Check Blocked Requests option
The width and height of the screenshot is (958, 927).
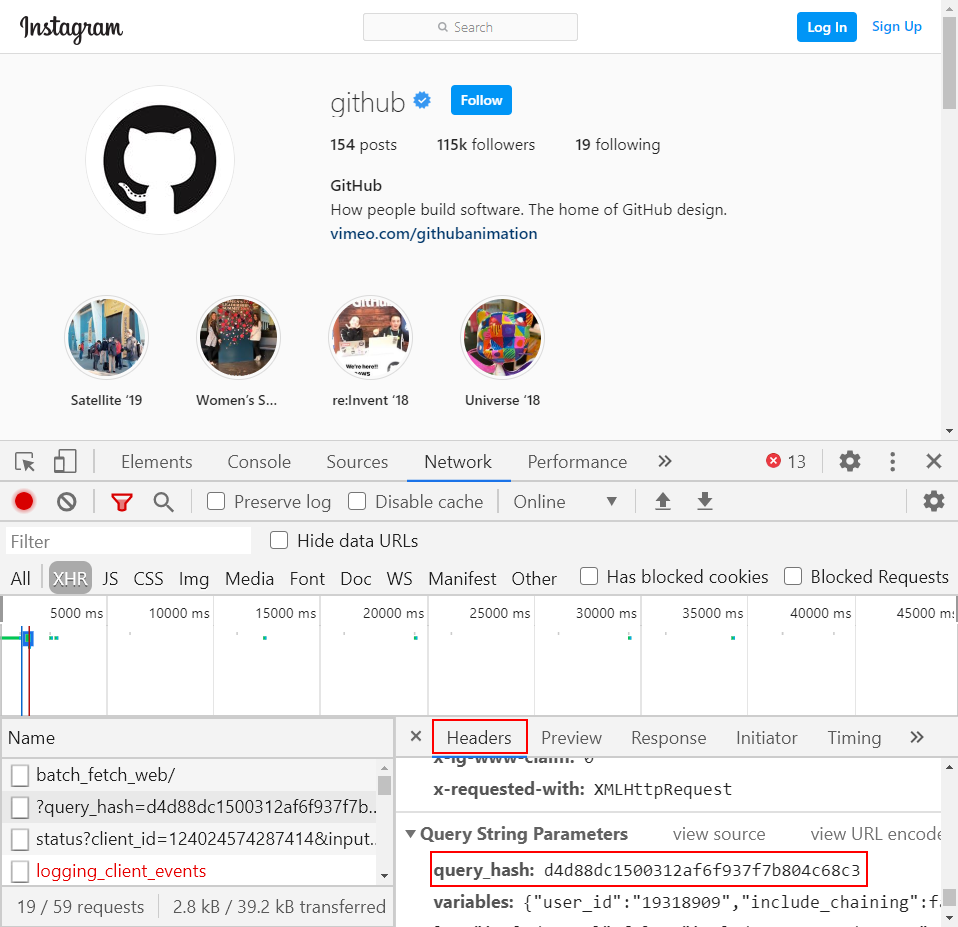(x=793, y=576)
